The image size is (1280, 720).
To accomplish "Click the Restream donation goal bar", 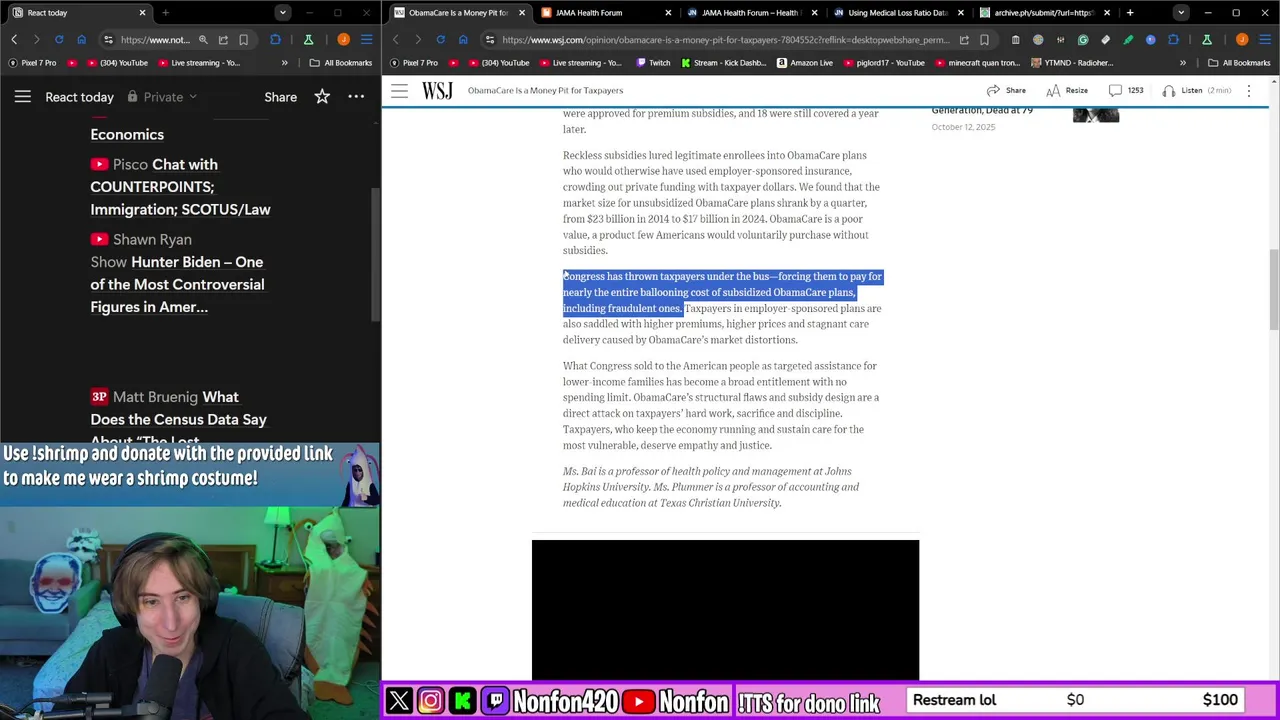I will tap(1076, 700).
